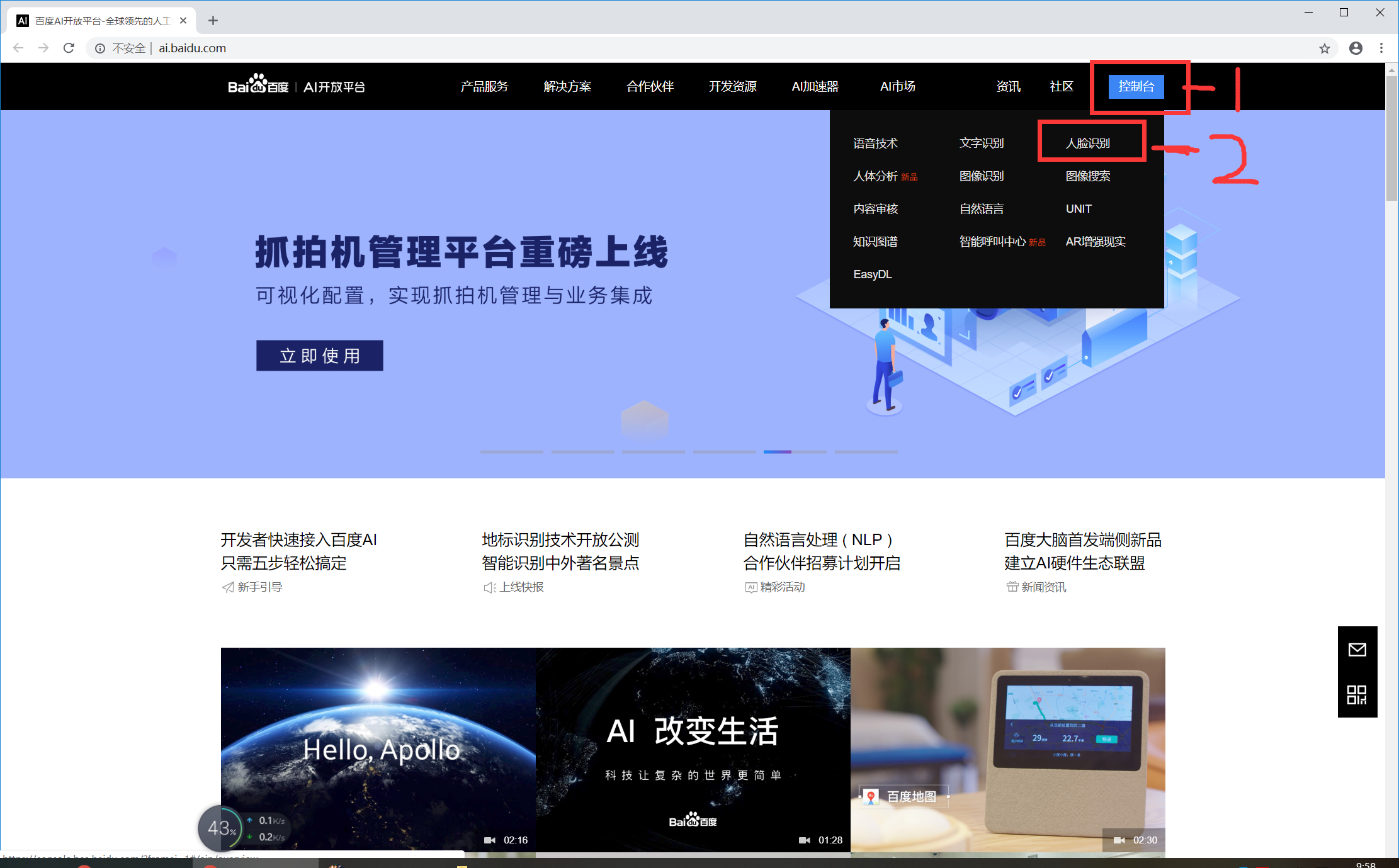Open the browser profile avatar icon
The image size is (1399, 868).
coord(1356,48)
